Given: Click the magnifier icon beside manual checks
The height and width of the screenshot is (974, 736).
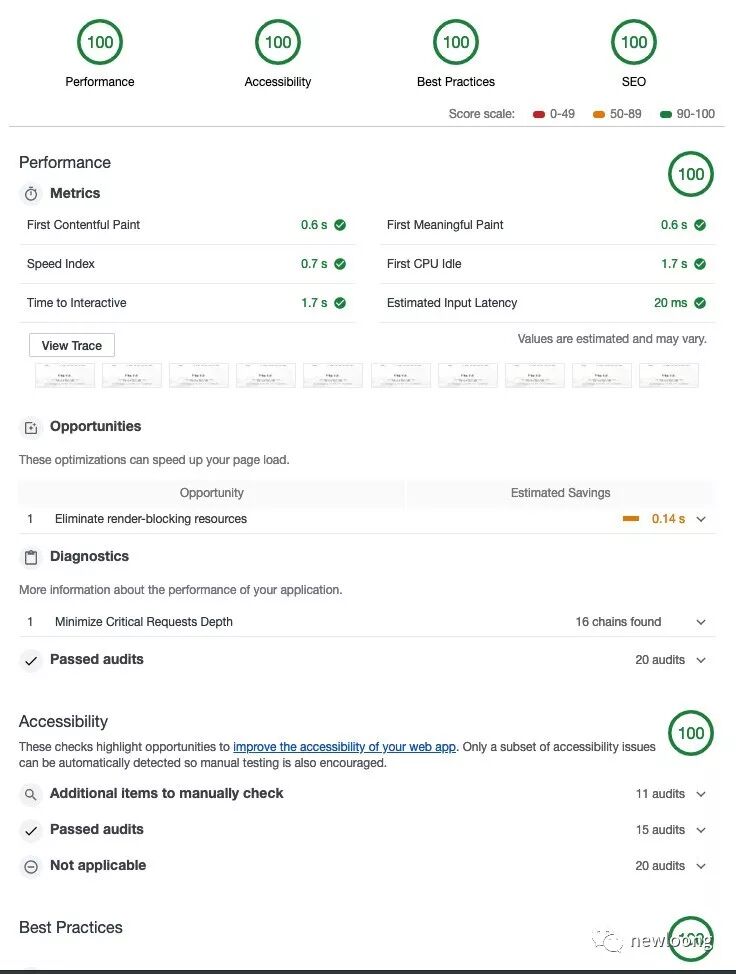Looking at the screenshot, I should pyautogui.click(x=31, y=795).
